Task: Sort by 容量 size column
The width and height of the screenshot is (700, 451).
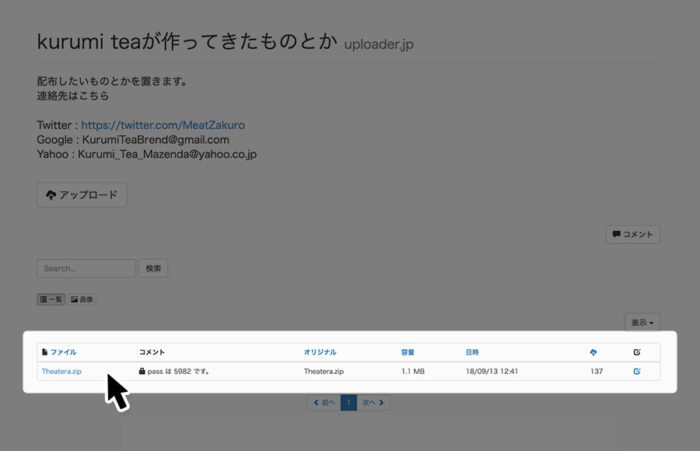Action: (408, 352)
